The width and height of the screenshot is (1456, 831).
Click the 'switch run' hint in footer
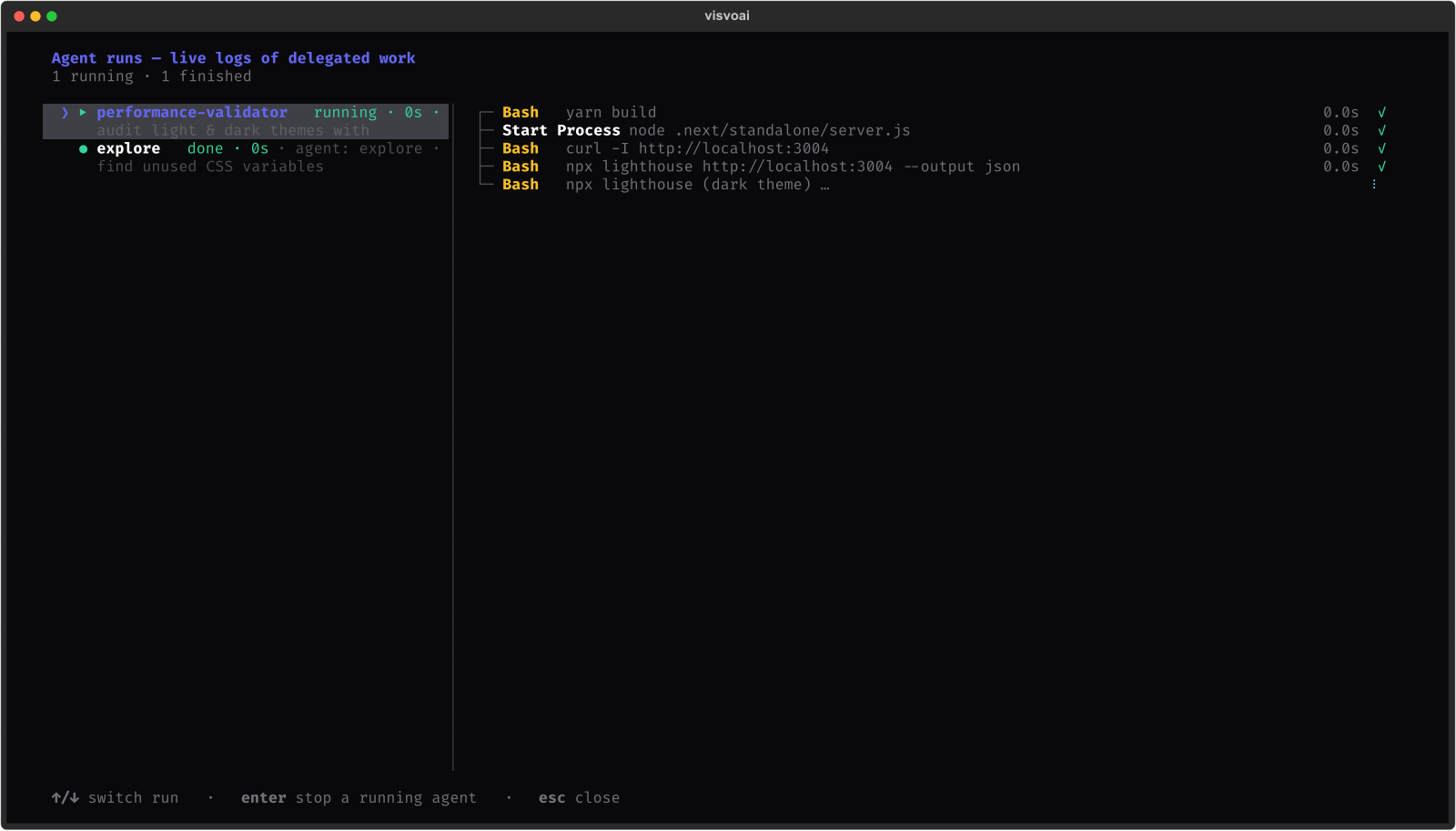(133, 798)
